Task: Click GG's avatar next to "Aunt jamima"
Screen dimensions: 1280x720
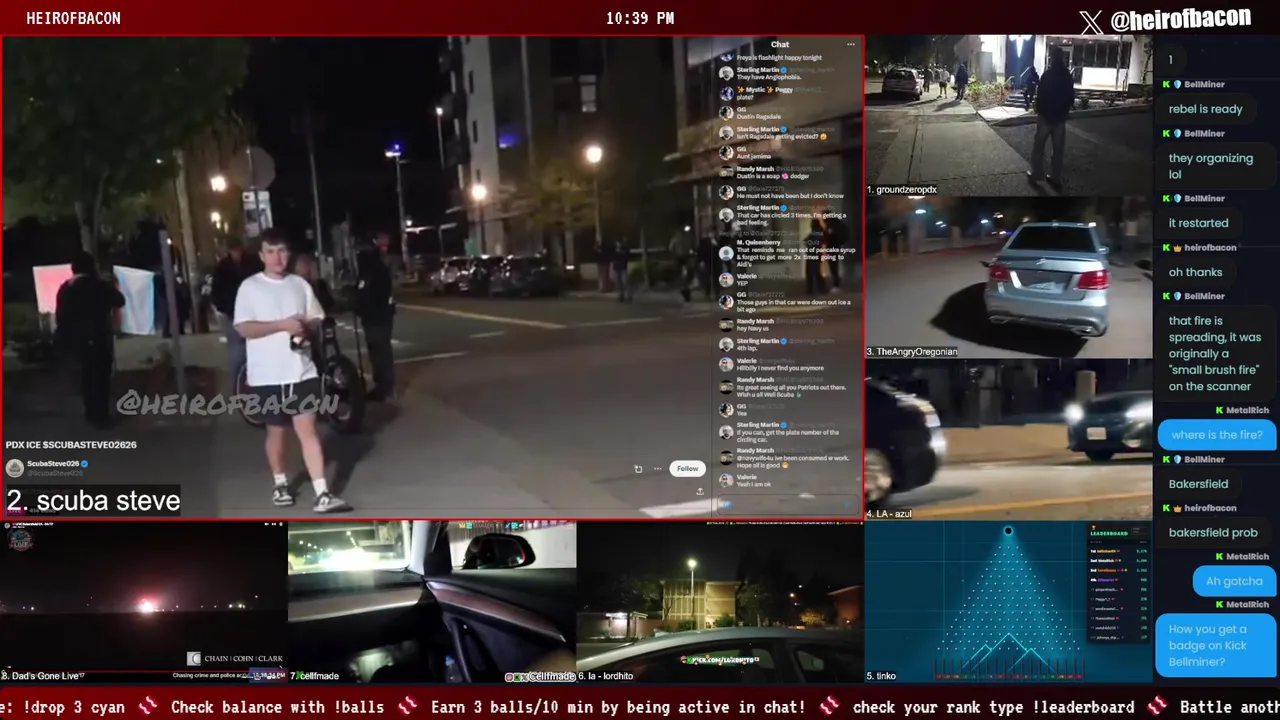Action: point(727,153)
